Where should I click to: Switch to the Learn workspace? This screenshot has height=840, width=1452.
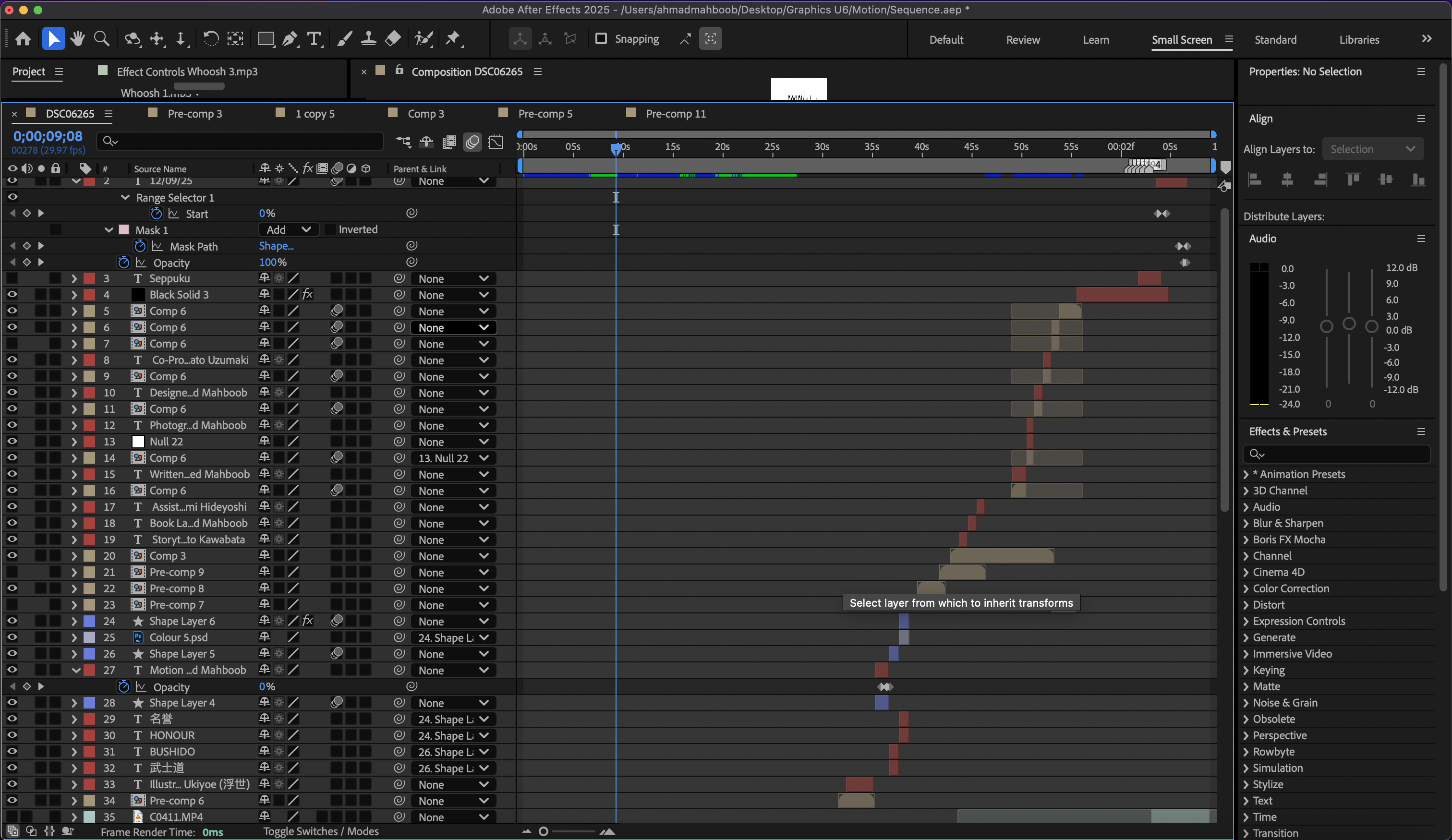(x=1095, y=40)
